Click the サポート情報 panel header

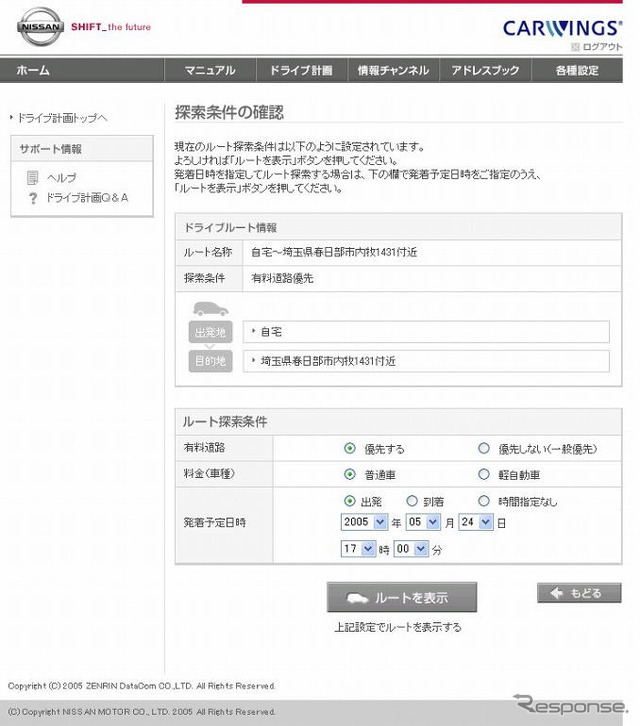pyautogui.click(x=82, y=149)
